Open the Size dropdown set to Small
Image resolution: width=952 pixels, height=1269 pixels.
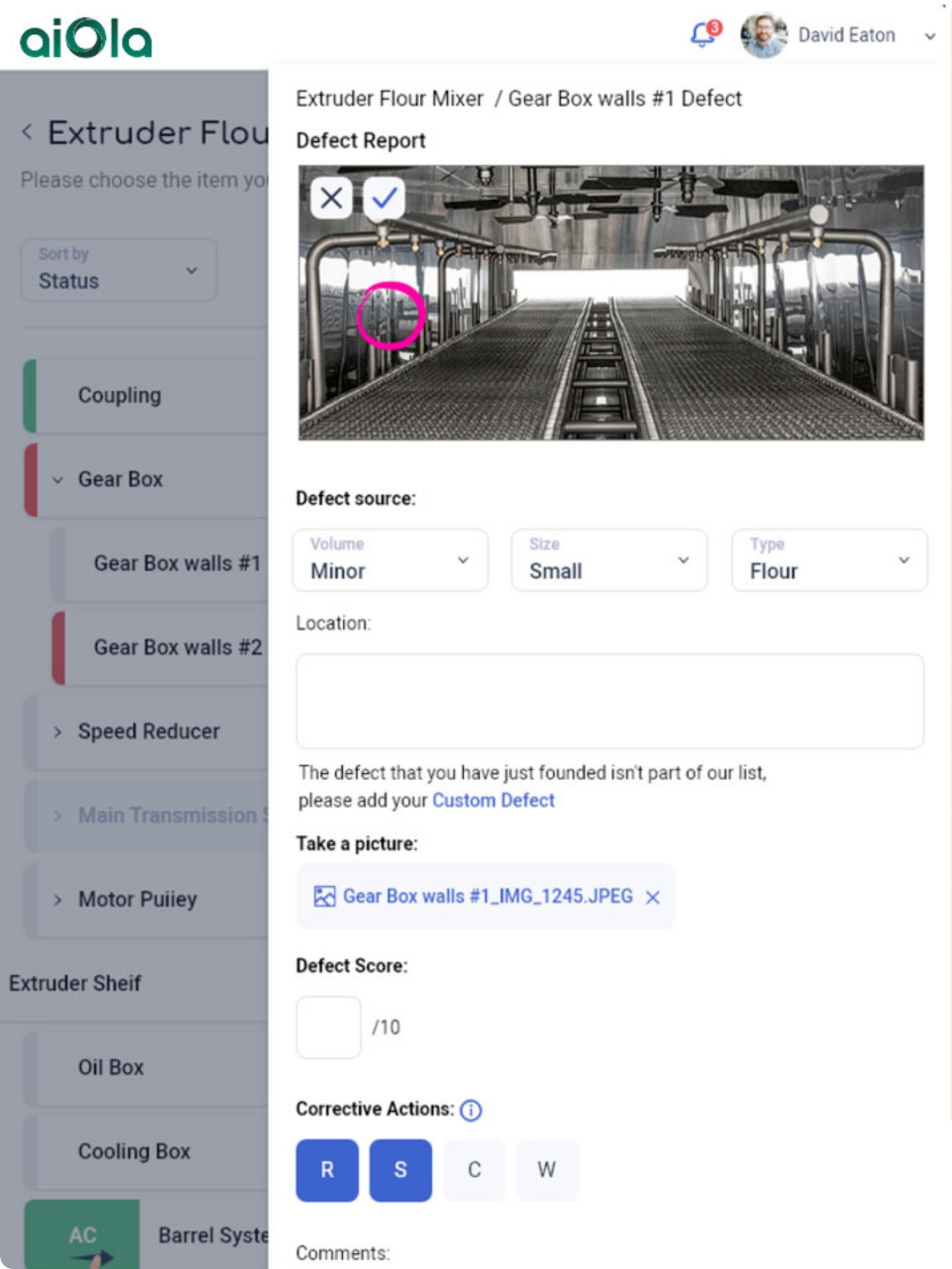pyautogui.click(x=609, y=559)
